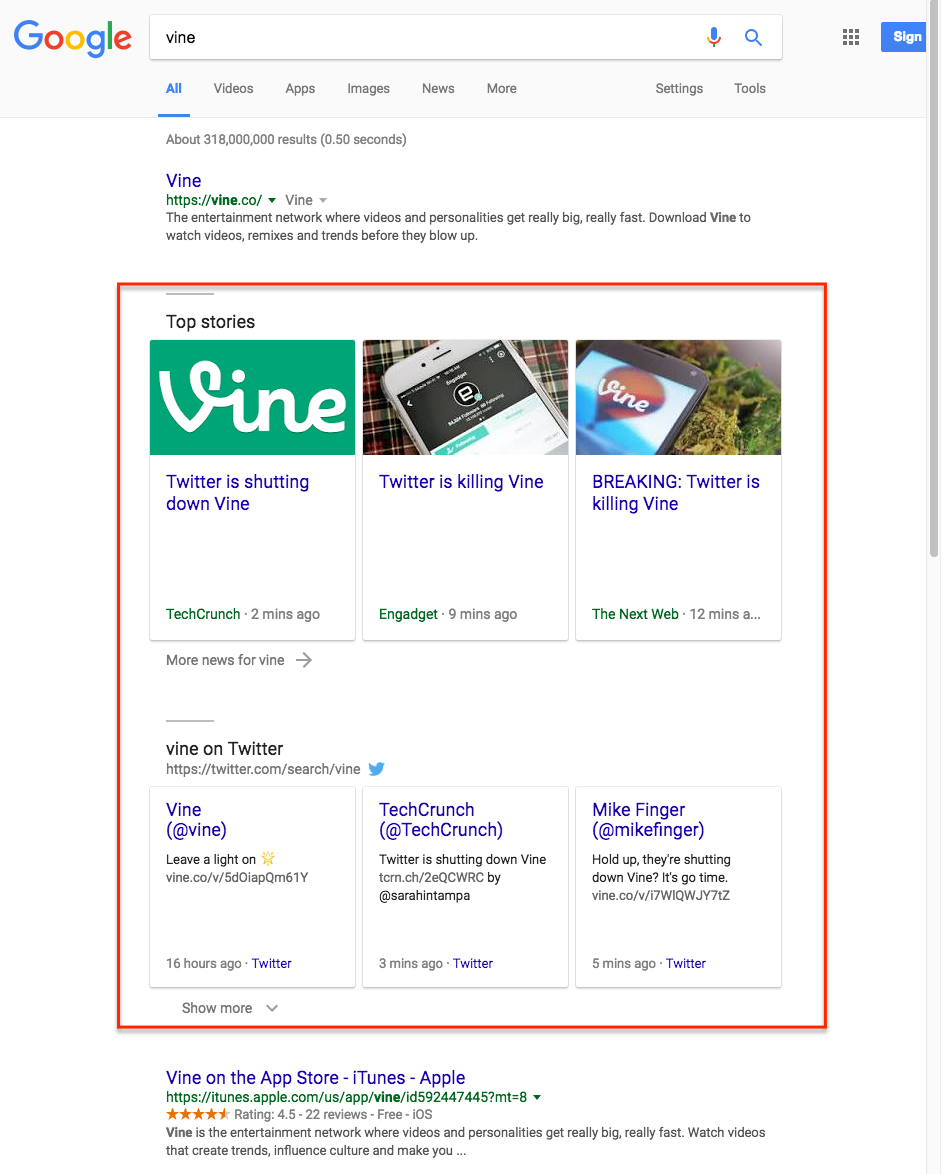The width and height of the screenshot is (941, 1174).
Task: Click the Engadget source label
Action: tap(408, 614)
